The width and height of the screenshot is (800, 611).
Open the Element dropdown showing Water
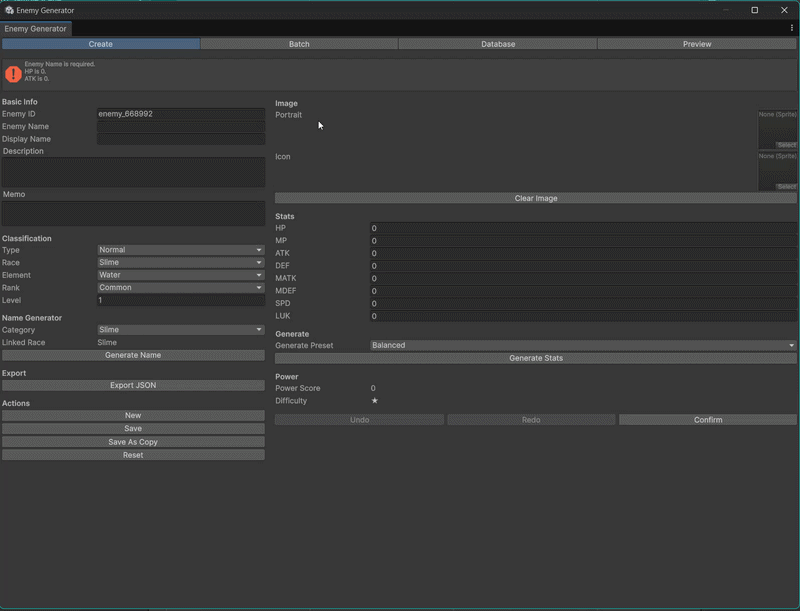tap(181, 275)
